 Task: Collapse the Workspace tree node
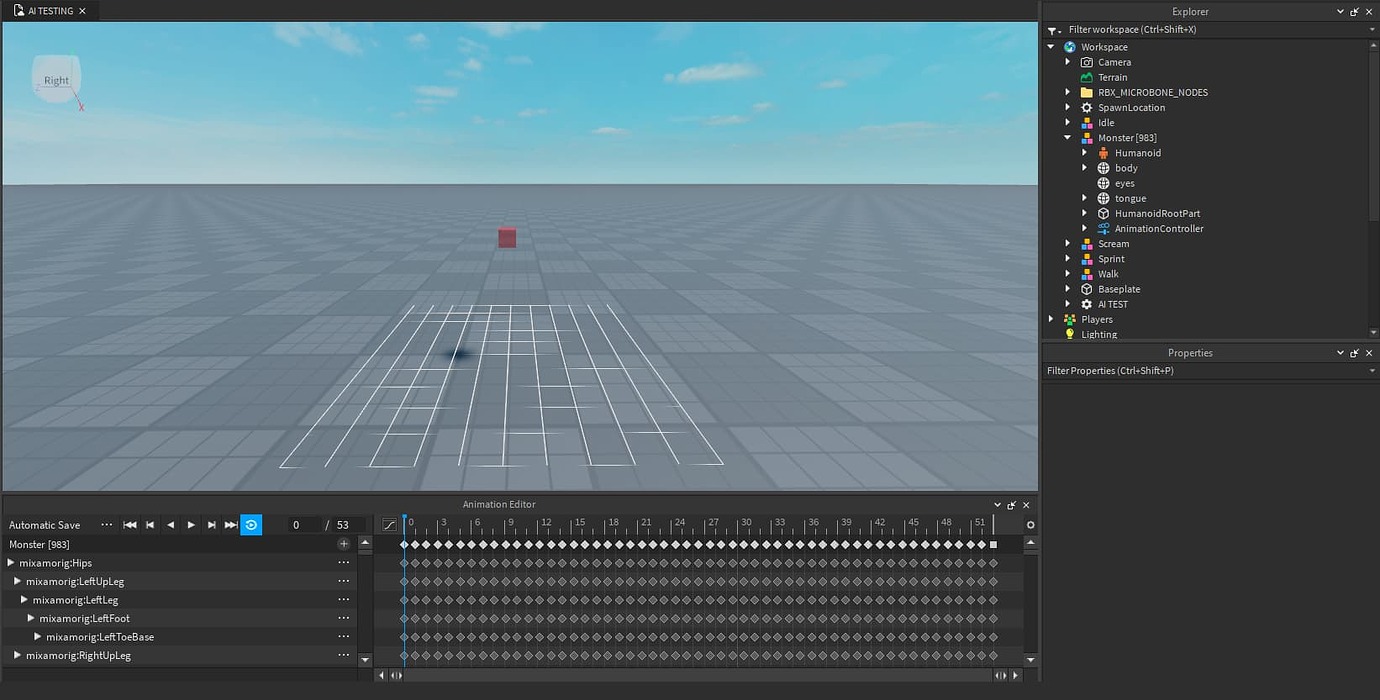coord(1050,46)
